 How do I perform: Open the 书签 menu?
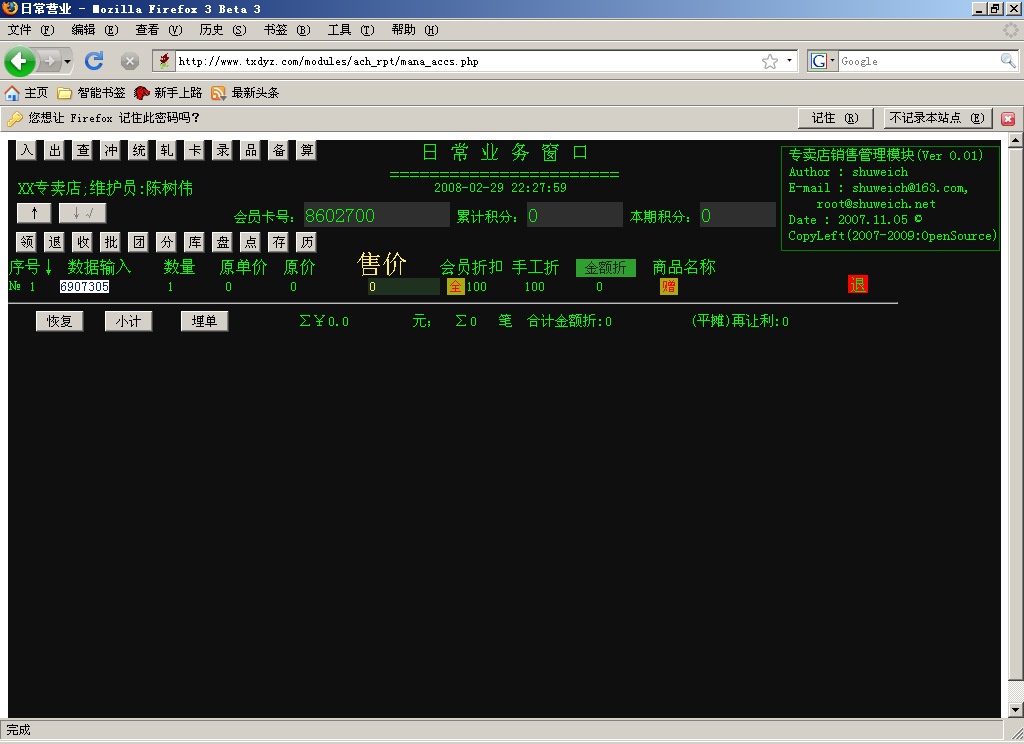click(x=287, y=30)
